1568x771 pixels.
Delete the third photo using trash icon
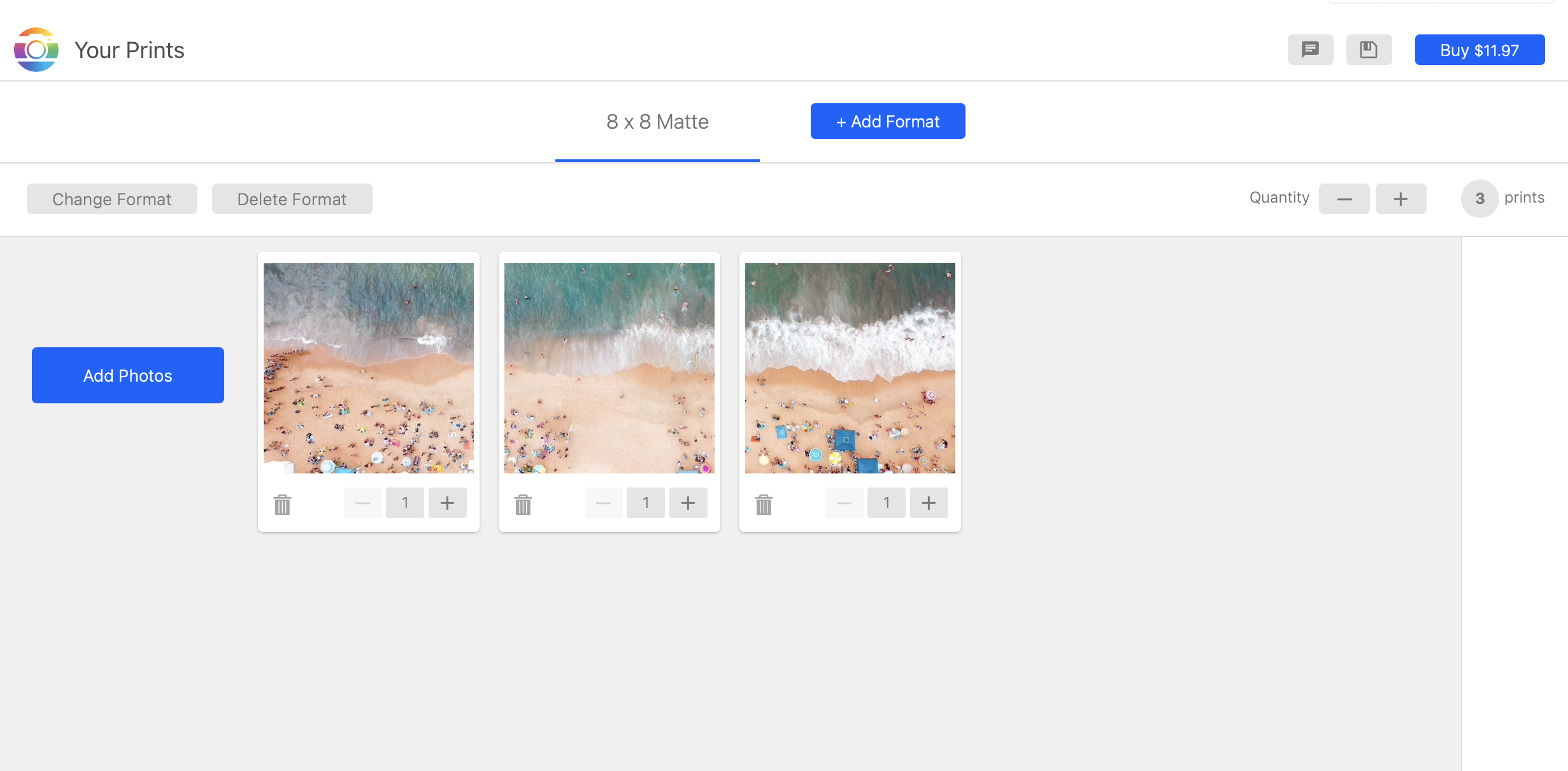click(764, 504)
